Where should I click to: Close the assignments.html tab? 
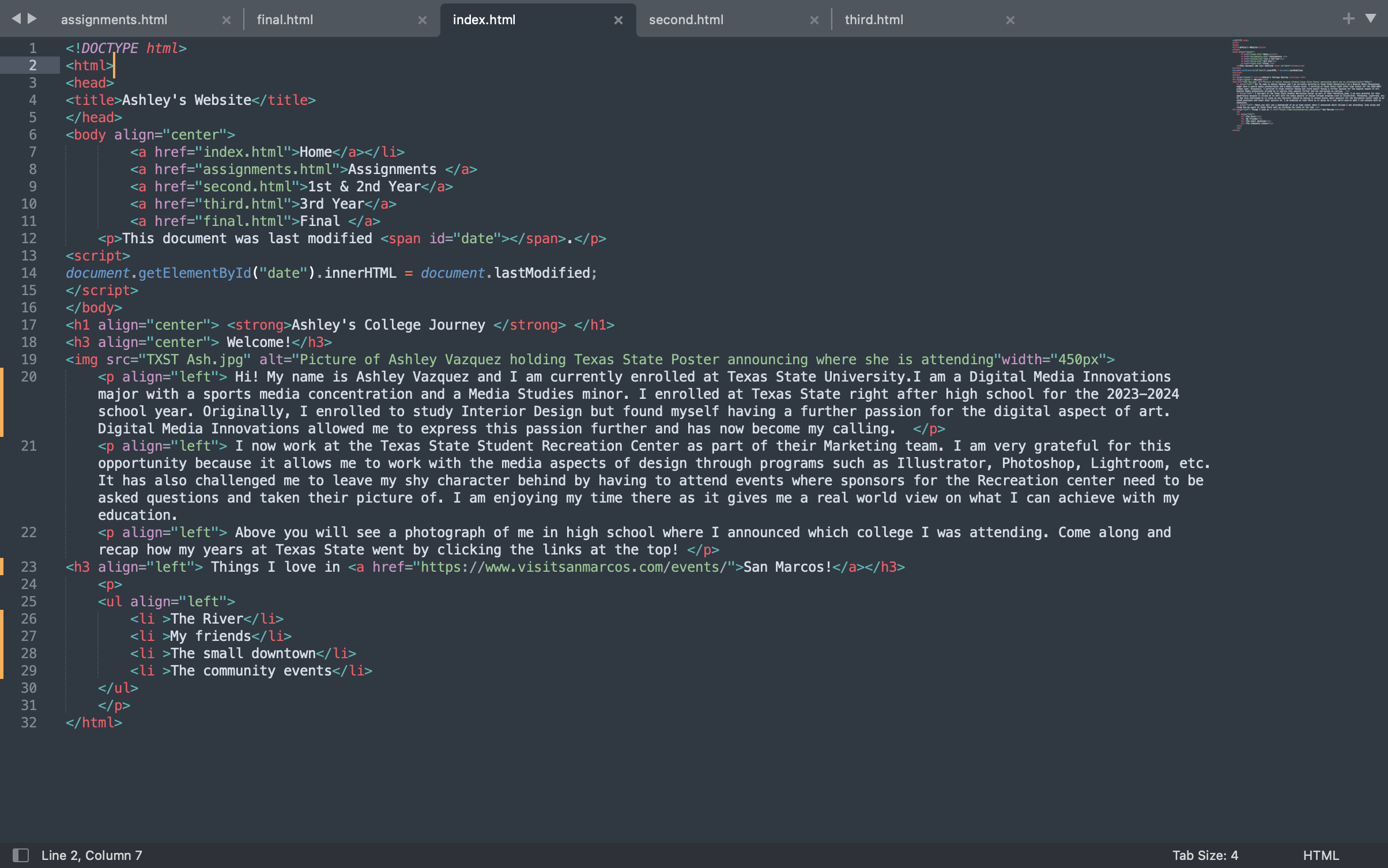coord(227,20)
